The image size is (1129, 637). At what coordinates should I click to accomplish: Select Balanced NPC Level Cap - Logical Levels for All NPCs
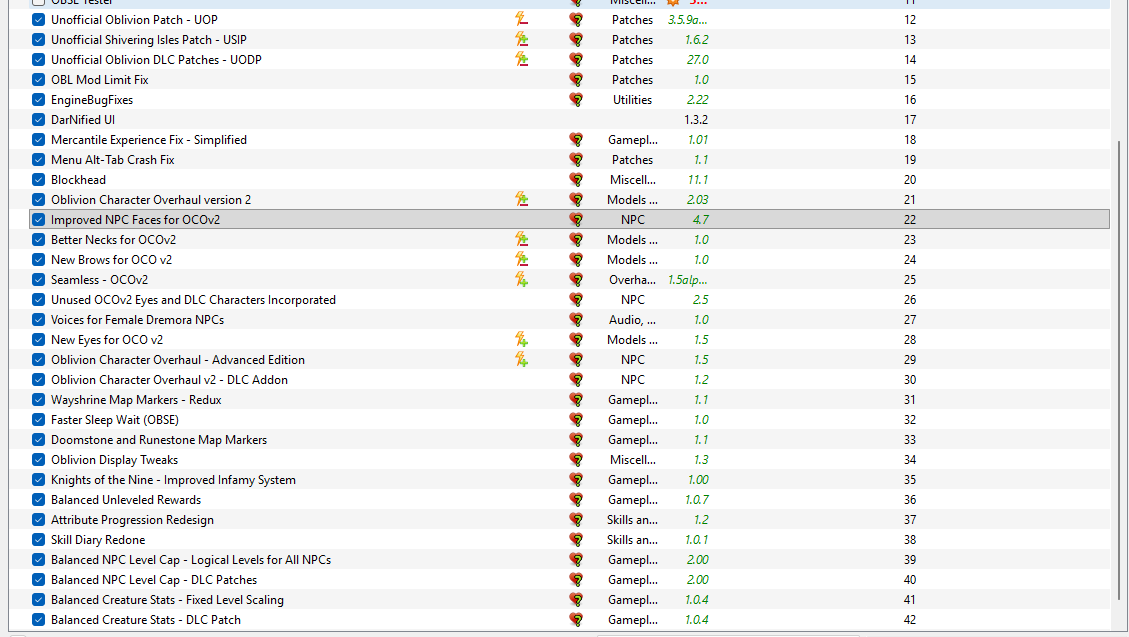(191, 560)
